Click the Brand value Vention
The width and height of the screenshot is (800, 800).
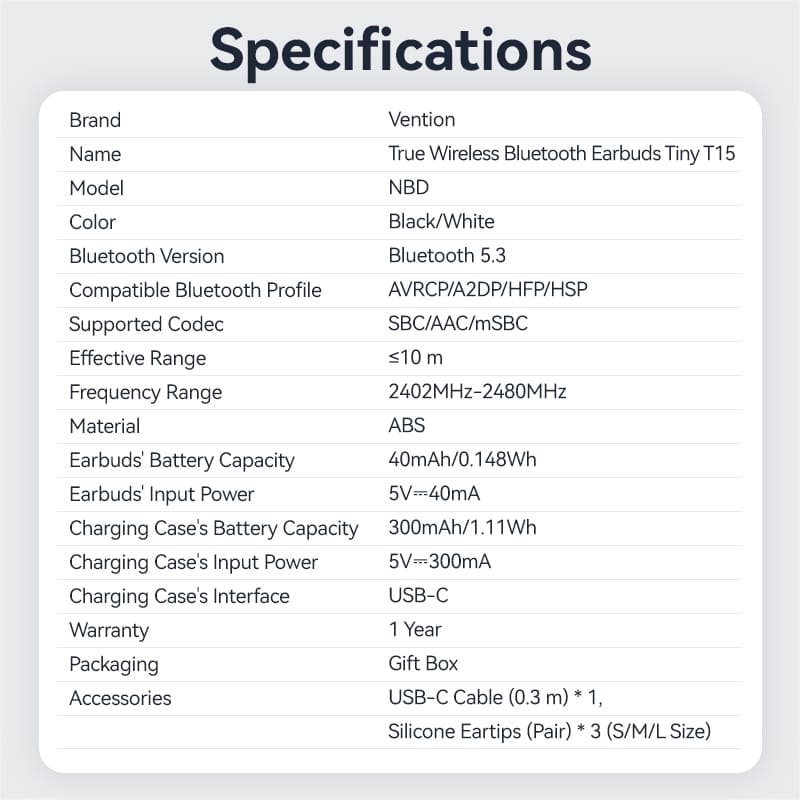[x=421, y=120]
